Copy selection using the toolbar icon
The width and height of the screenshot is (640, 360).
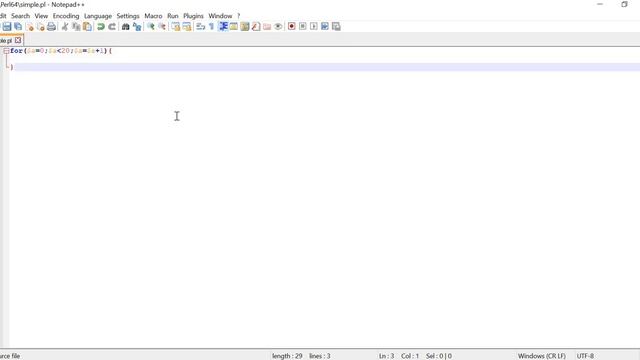coord(76,27)
